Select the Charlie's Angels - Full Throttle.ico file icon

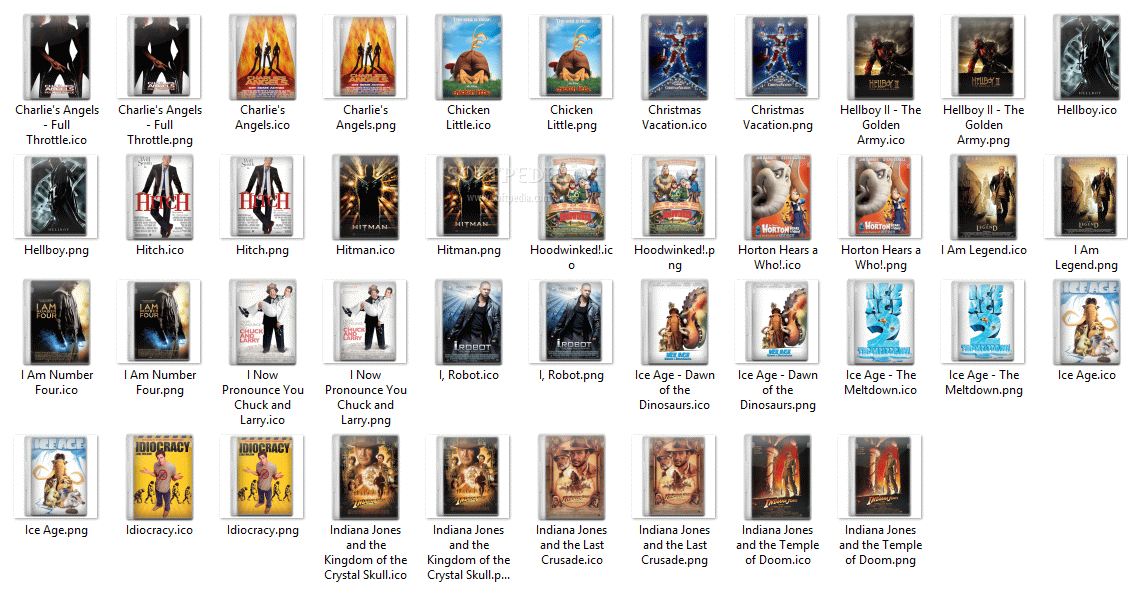pos(57,57)
